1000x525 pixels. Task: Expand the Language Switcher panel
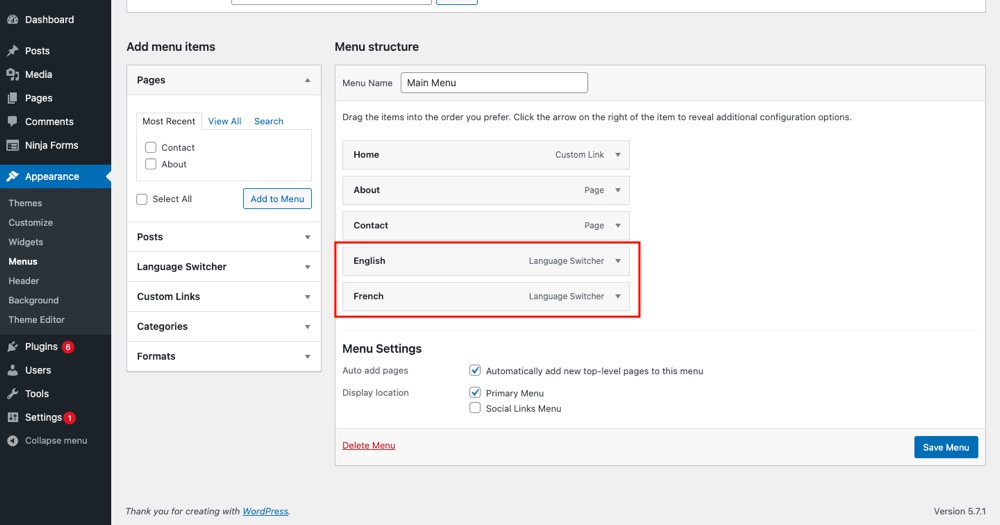[x=307, y=267]
